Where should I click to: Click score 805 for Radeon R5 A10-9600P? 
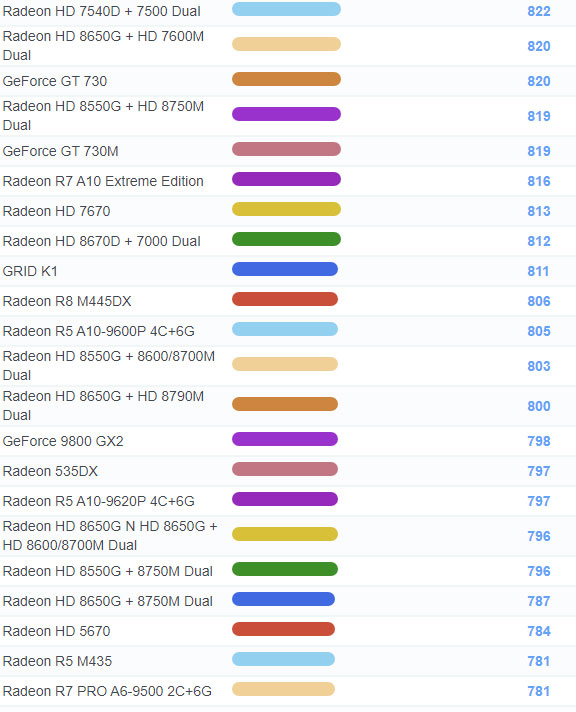click(539, 331)
